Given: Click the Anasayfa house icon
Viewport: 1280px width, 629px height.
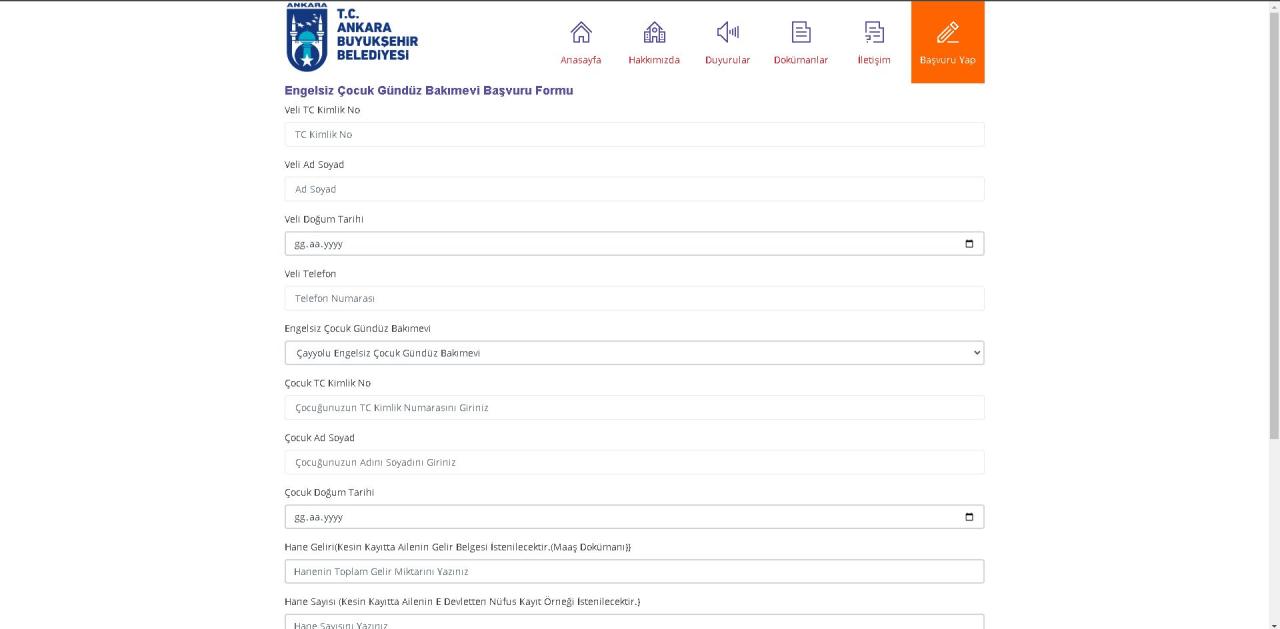Looking at the screenshot, I should tap(581, 33).
